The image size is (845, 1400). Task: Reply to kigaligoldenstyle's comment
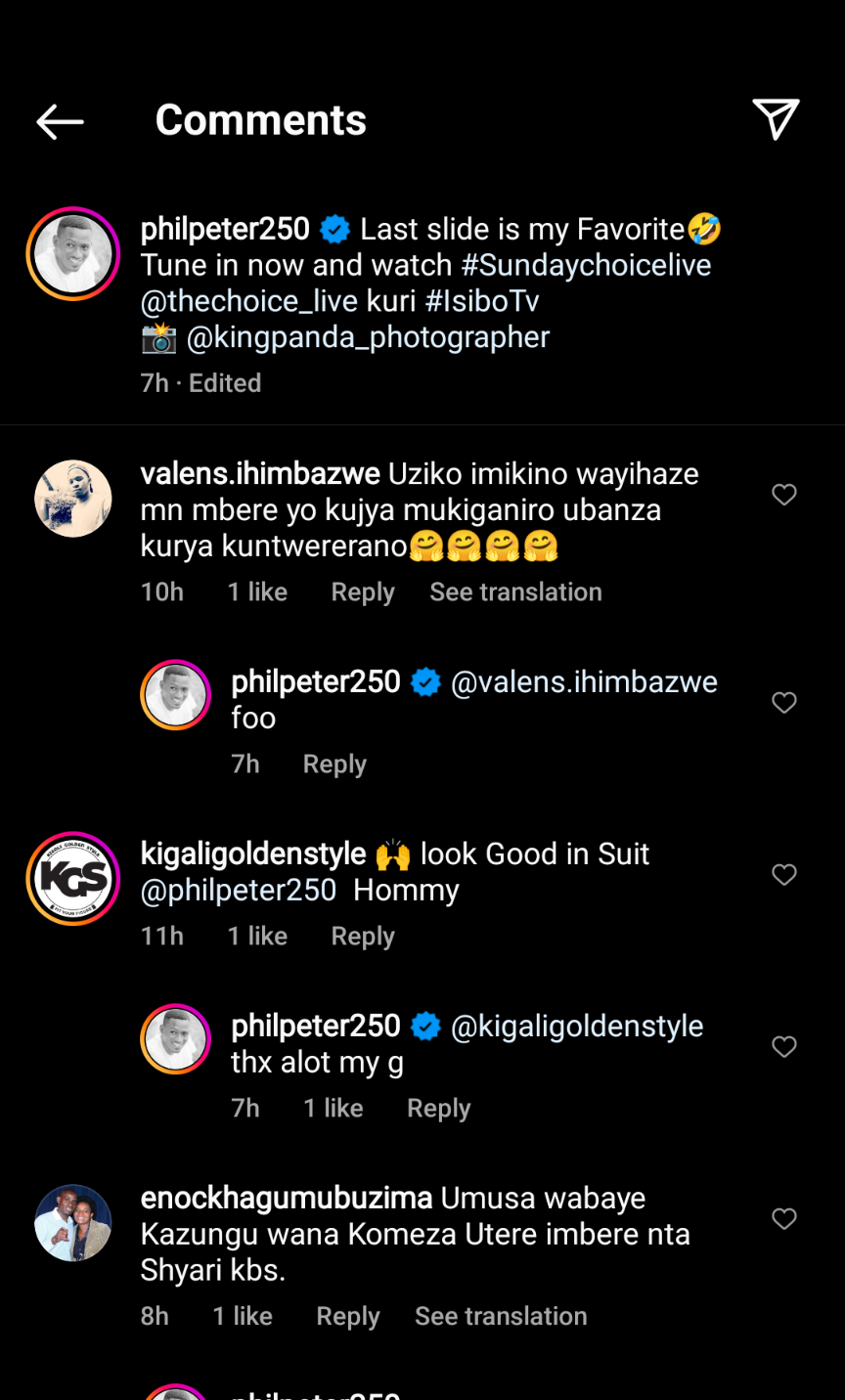pyautogui.click(x=363, y=937)
